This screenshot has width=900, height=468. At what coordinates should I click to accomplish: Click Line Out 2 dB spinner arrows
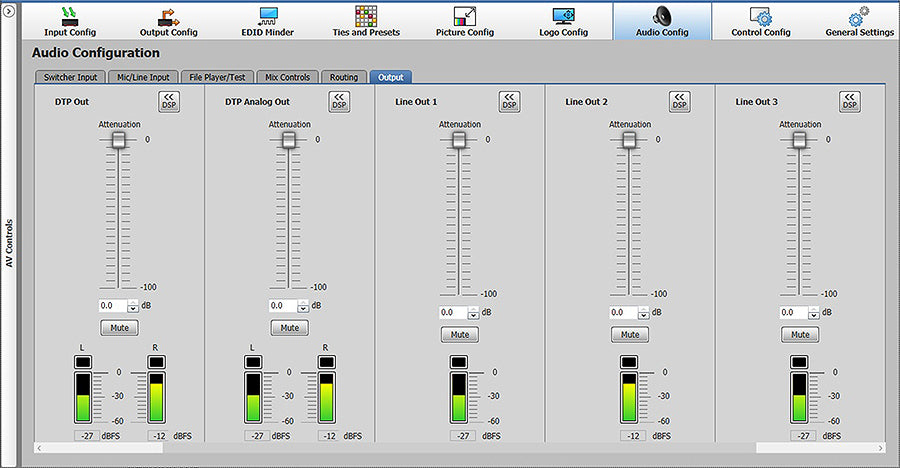point(643,313)
